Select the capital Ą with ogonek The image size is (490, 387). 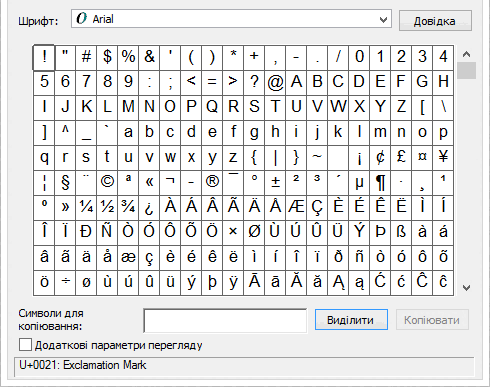click(338, 282)
